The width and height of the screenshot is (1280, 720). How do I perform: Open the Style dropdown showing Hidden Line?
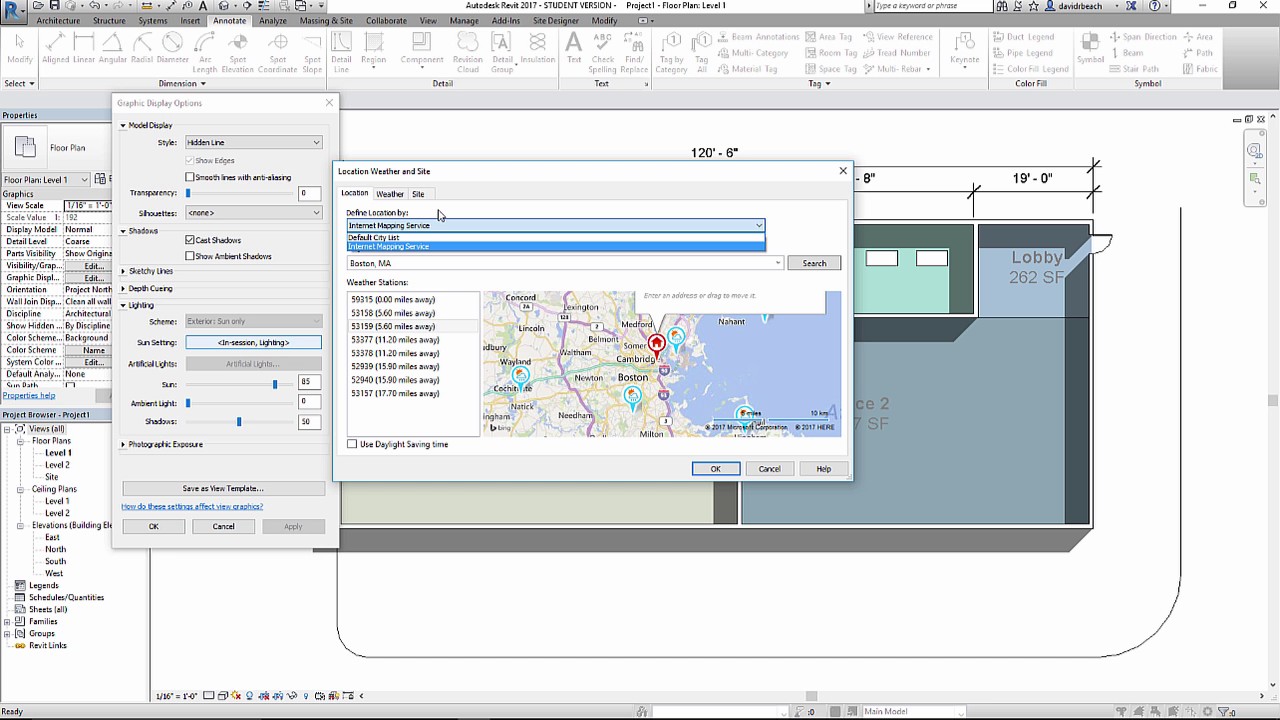click(x=253, y=142)
